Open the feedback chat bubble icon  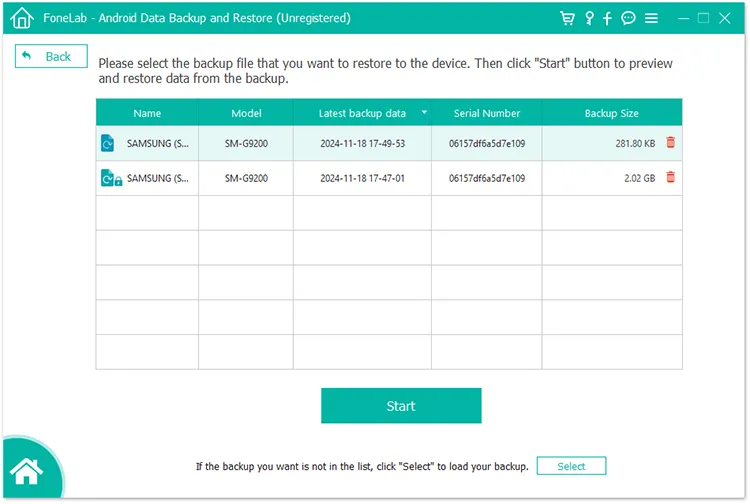tap(628, 18)
